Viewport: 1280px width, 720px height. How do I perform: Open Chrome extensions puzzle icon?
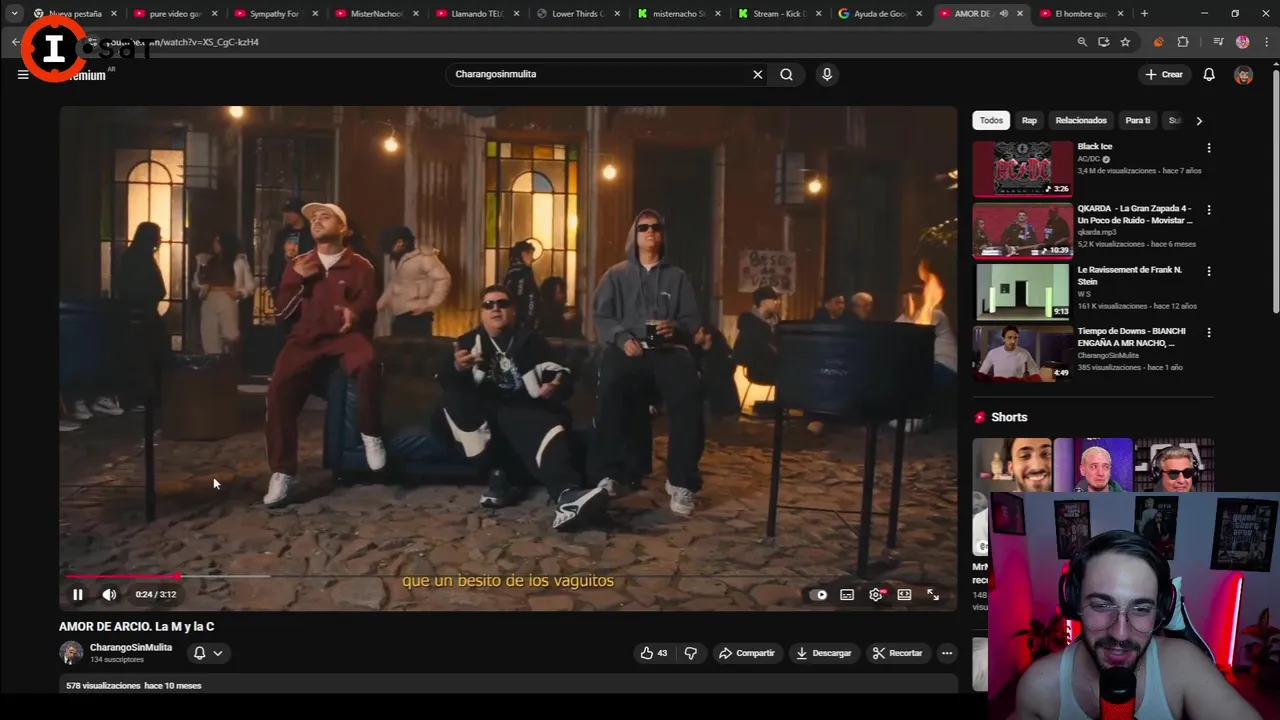tap(1183, 42)
